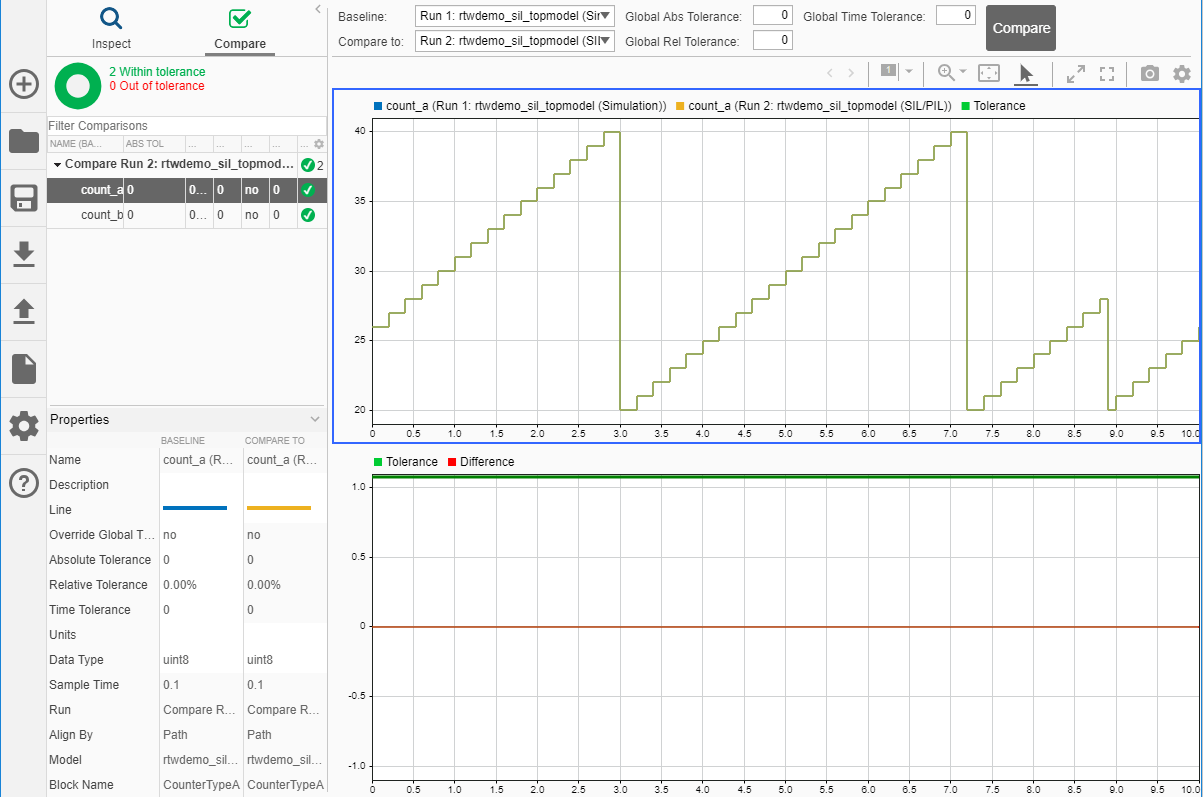Screen dimensions: 1203x797
Task: Click the Baseline Absolute Tolerance value 0
Action: click(167, 560)
